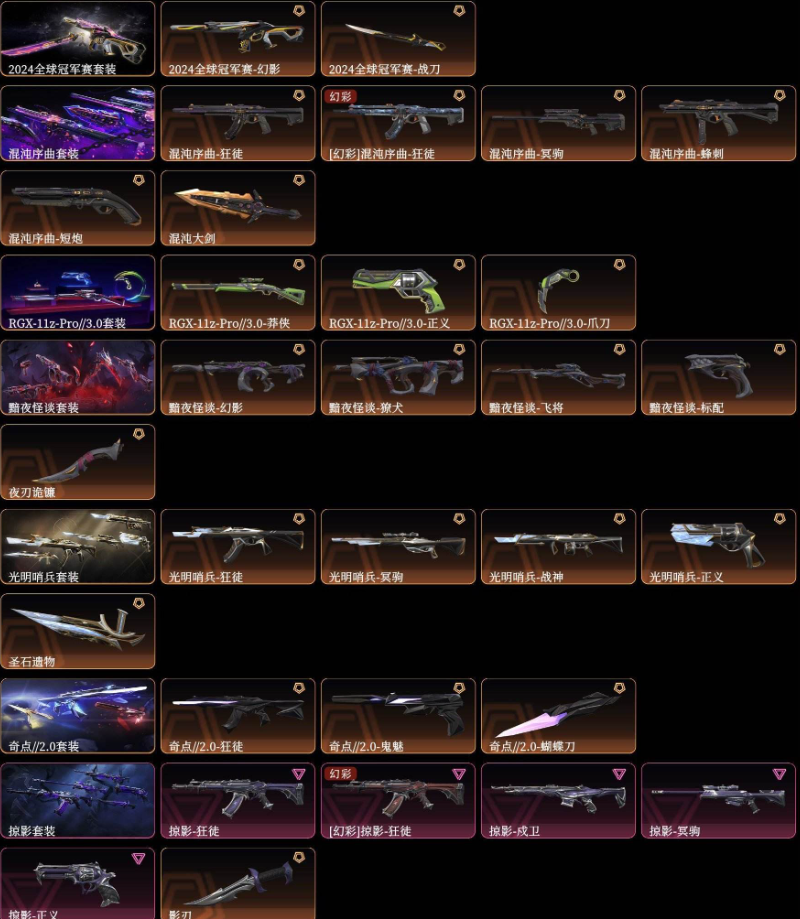
Task: Click the gold tier badge on RGX-11z-Pro//3.0-爪刀
Action: pyautogui.click(x=619, y=265)
